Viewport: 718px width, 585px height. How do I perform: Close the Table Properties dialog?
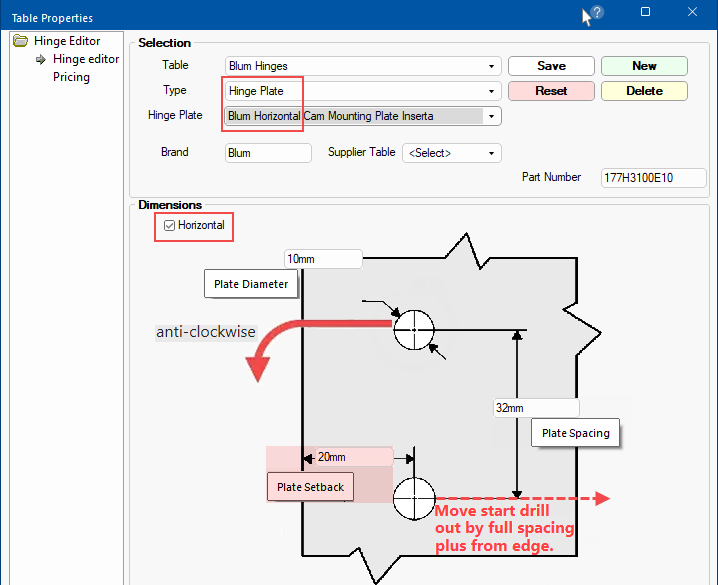(692, 12)
